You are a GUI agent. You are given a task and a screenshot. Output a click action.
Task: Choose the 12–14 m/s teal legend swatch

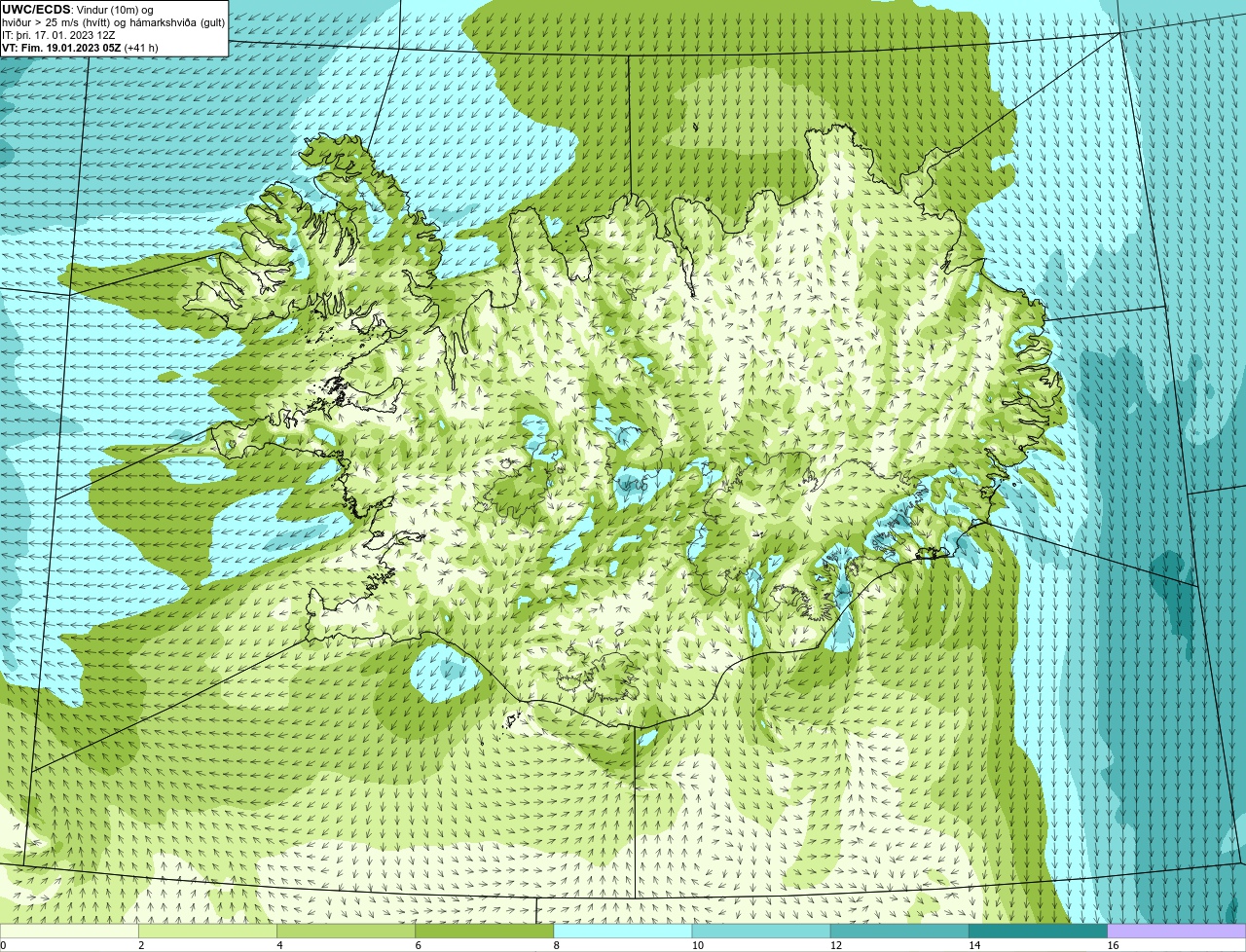coord(899,931)
